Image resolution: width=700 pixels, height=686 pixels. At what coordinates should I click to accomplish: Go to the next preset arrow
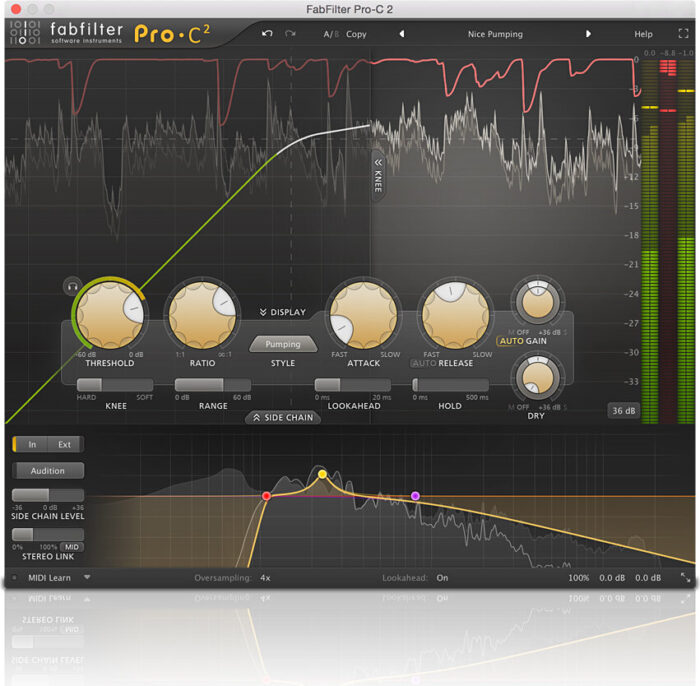pos(588,34)
